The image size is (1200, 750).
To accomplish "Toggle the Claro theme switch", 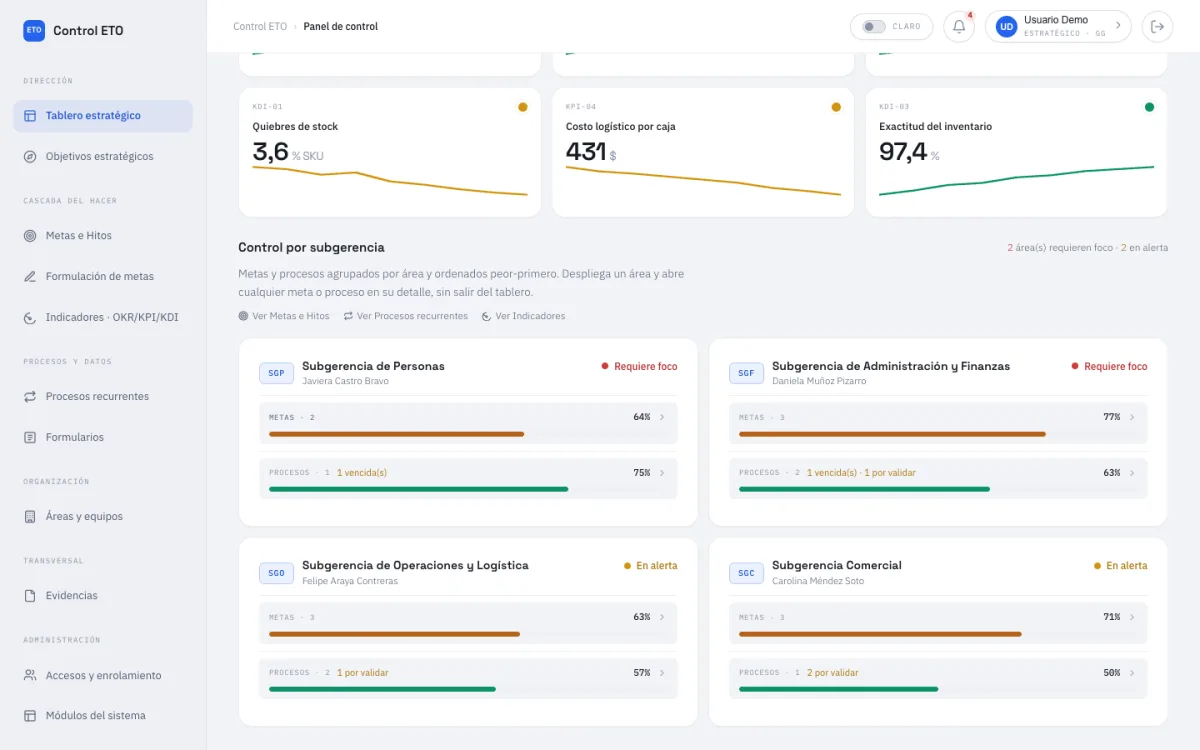I will pyautogui.click(x=874, y=27).
